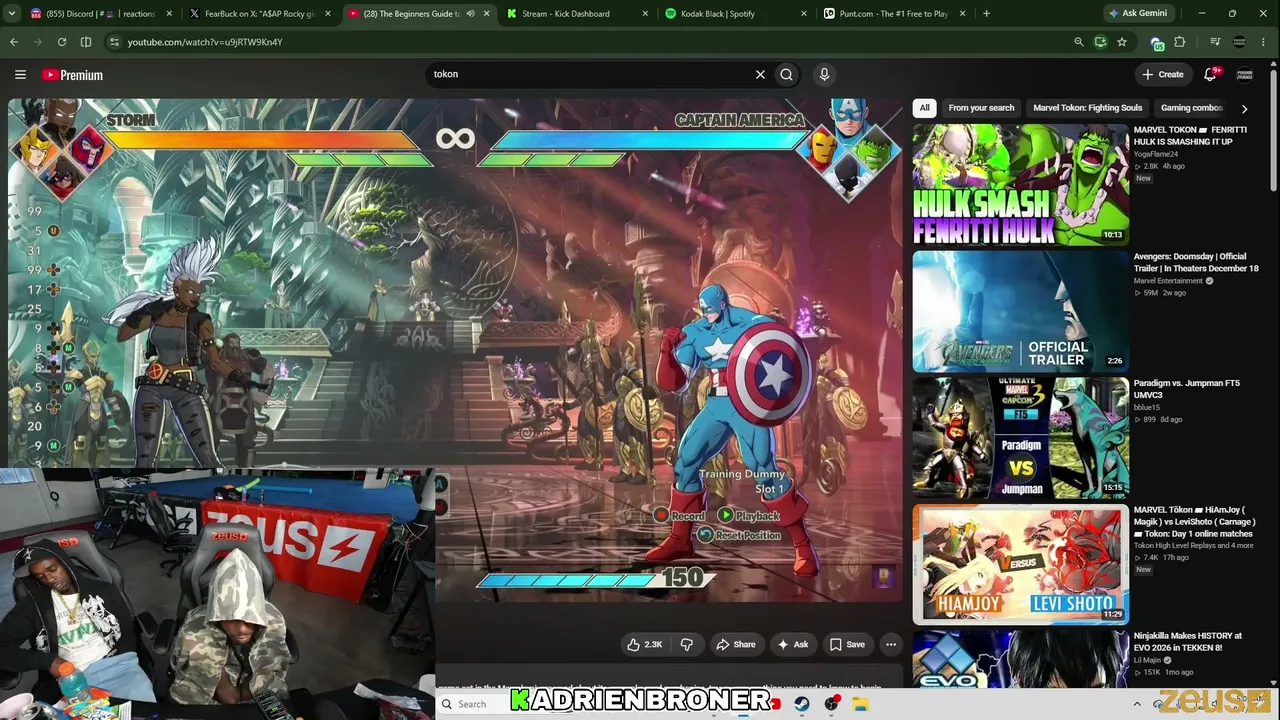Show hidden system tray icons
Image resolution: width=1280 pixels, height=720 pixels.
tap(1138, 704)
